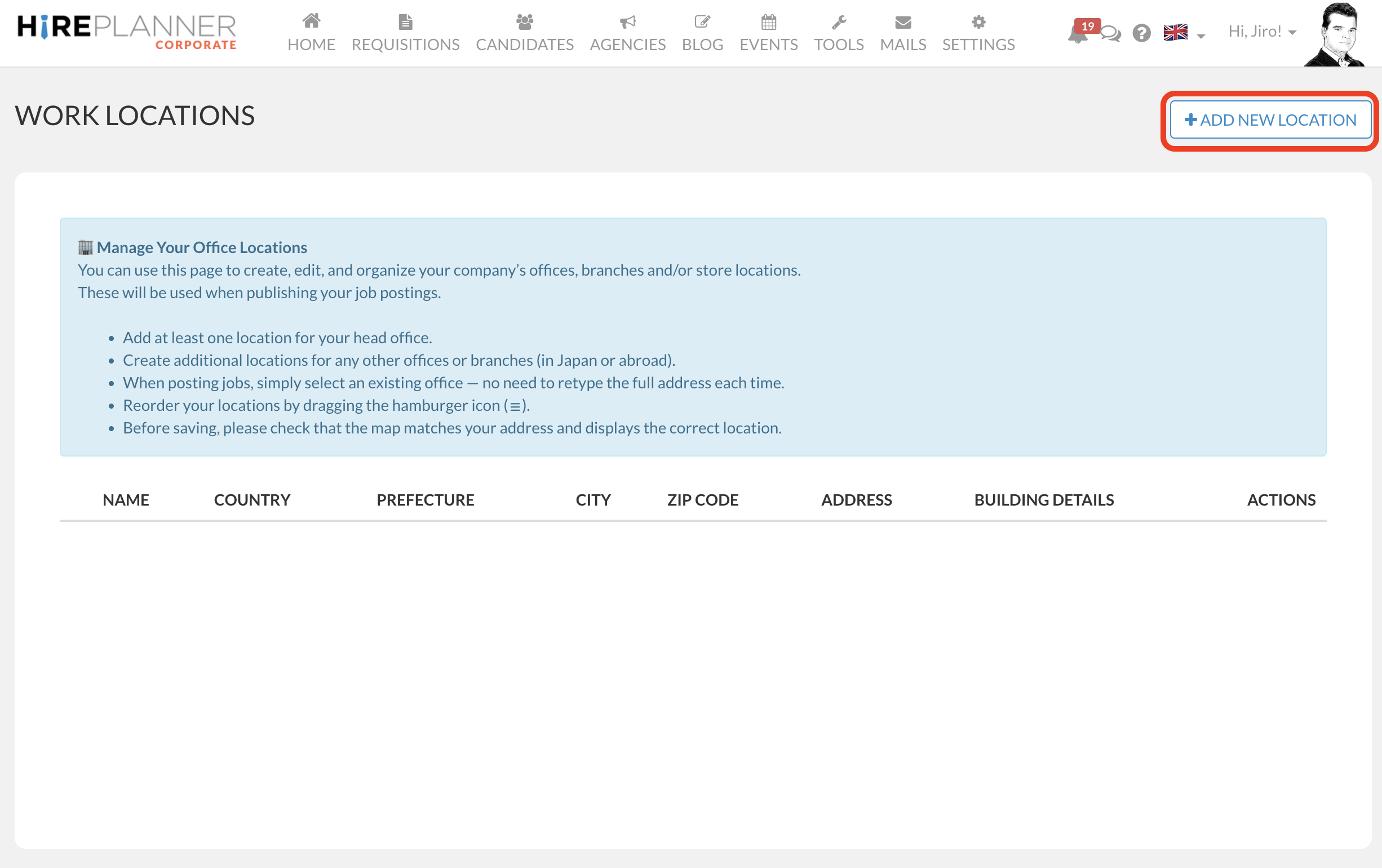The height and width of the screenshot is (868, 1382).
Task: Click the Candidates people icon
Action: click(524, 22)
